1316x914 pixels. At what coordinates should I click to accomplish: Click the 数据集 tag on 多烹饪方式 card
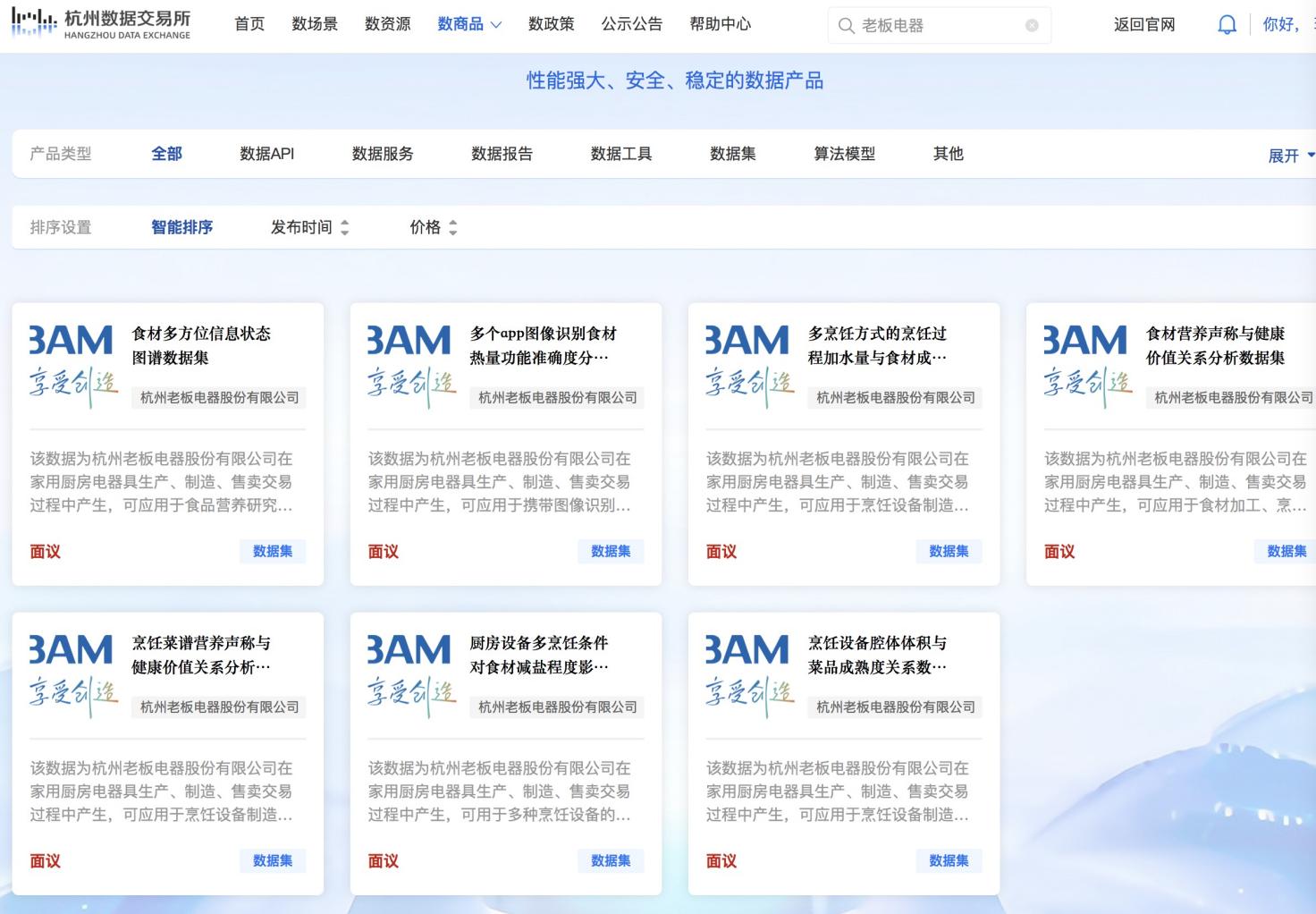click(949, 552)
